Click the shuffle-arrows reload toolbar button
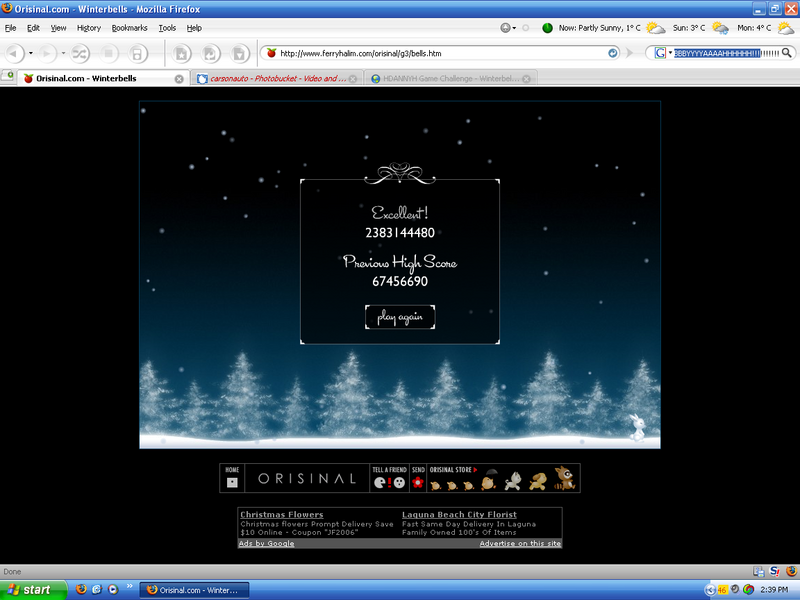The height and width of the screenshot is (600, 800). pos(80,53)
